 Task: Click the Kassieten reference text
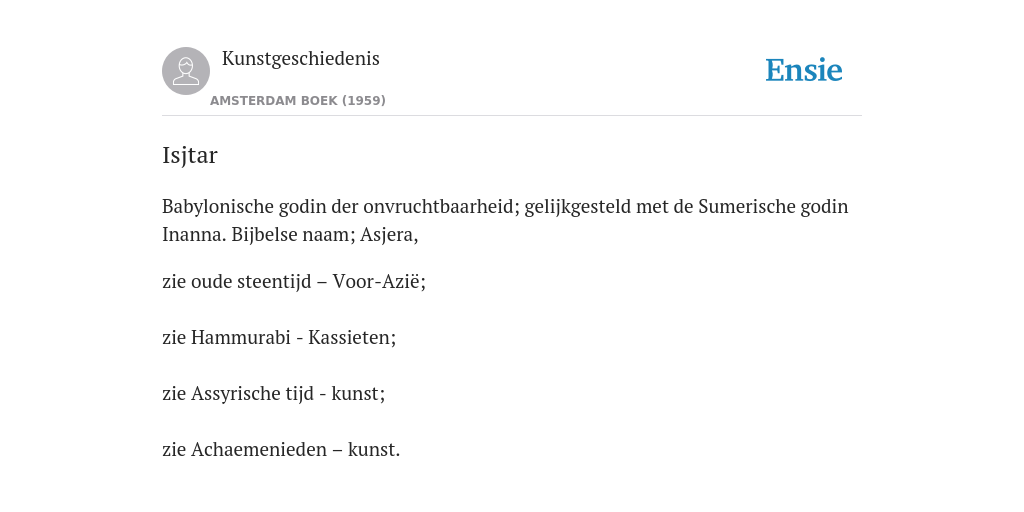[352, 338]
